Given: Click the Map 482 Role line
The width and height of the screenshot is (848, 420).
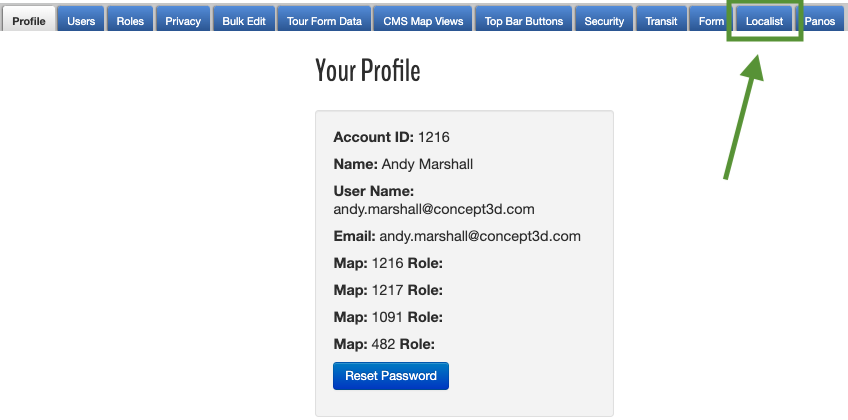Looking at the screenshot, I should point(385,344).
